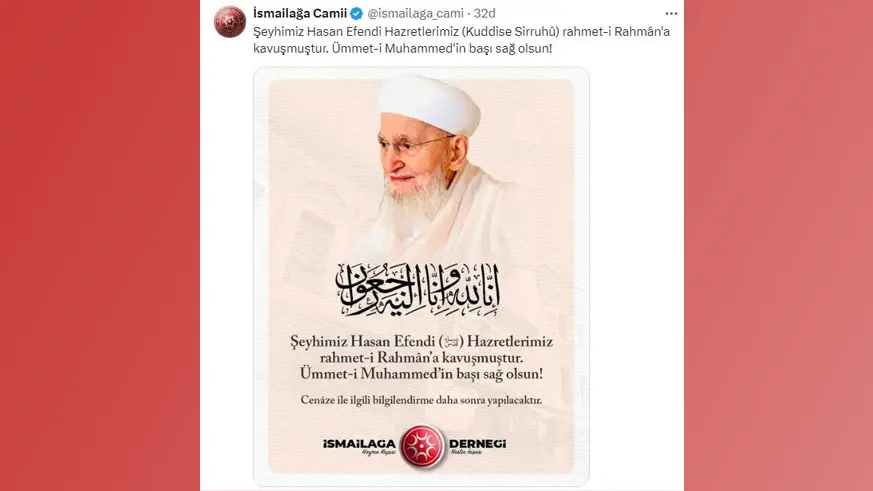873x491 pixels.
Task: Click the Arabic calligraphy in the poster
Action: [418, 290]
